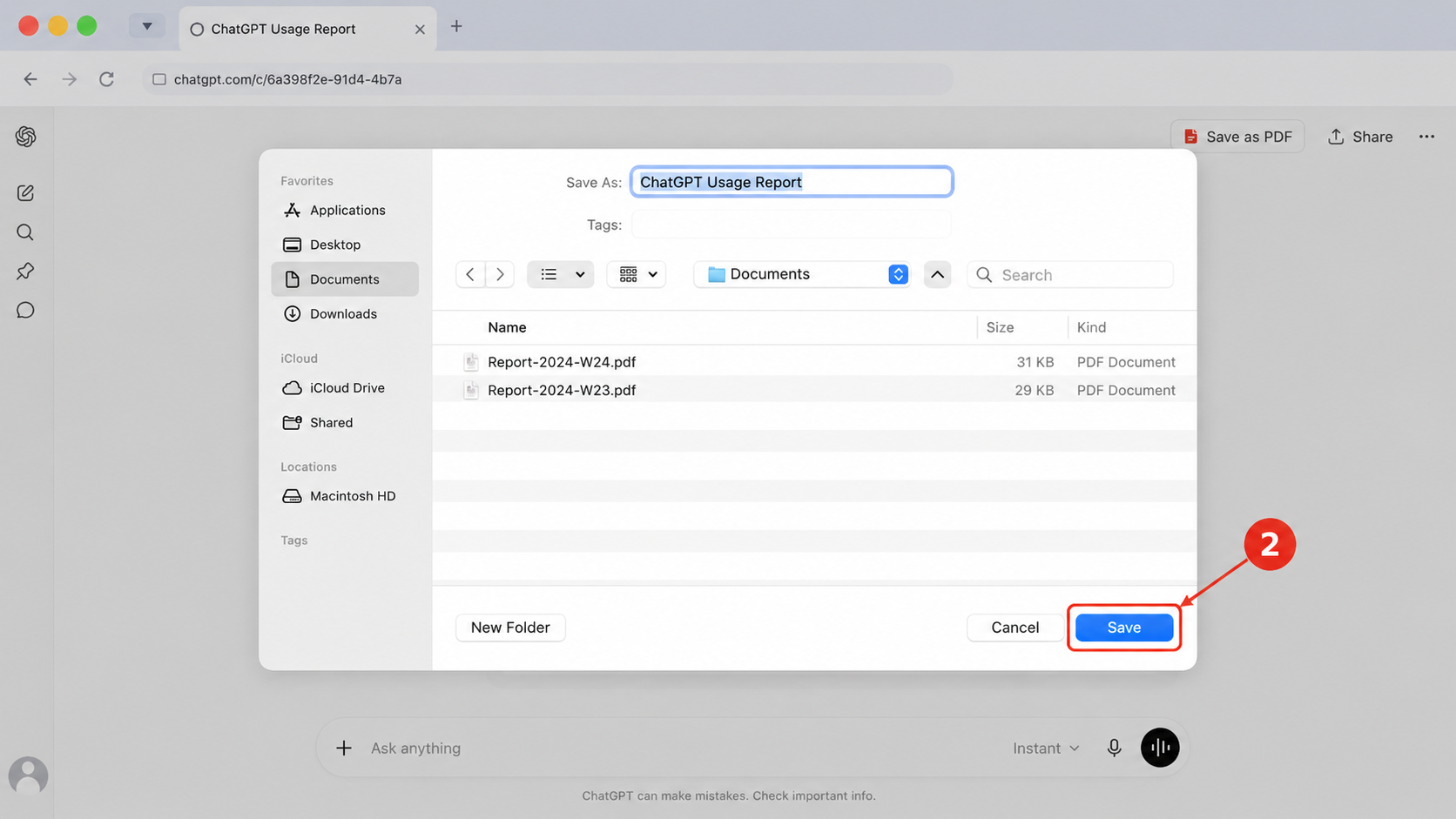The width and height of the screenshot is (1456, 819).
Task: Close the ChatGPT Usage Report tab
Action: pyautogui.click(x=420, y=30)
